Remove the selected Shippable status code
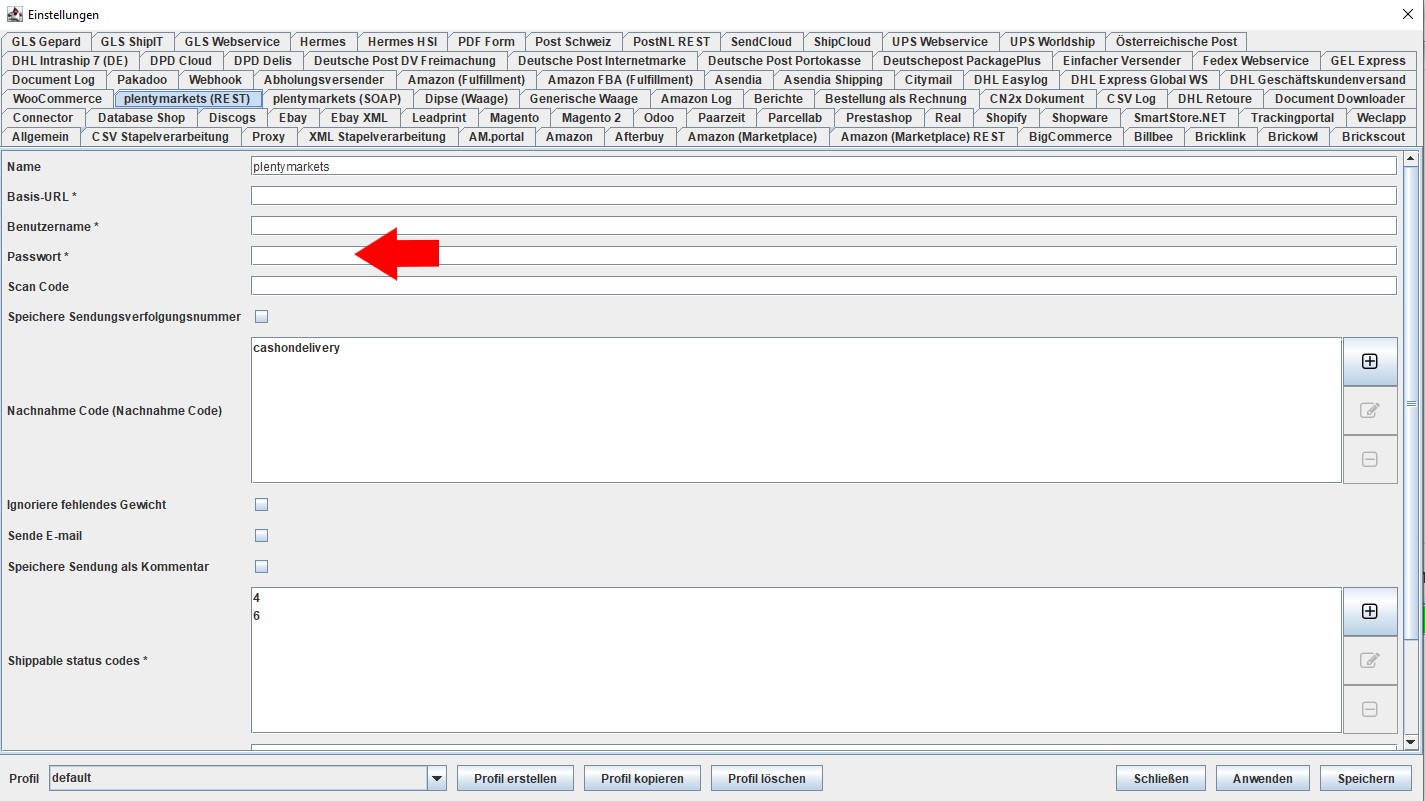Viewport: 1425px width, 801px height. pyautogui.click(x=1369, y=709)
